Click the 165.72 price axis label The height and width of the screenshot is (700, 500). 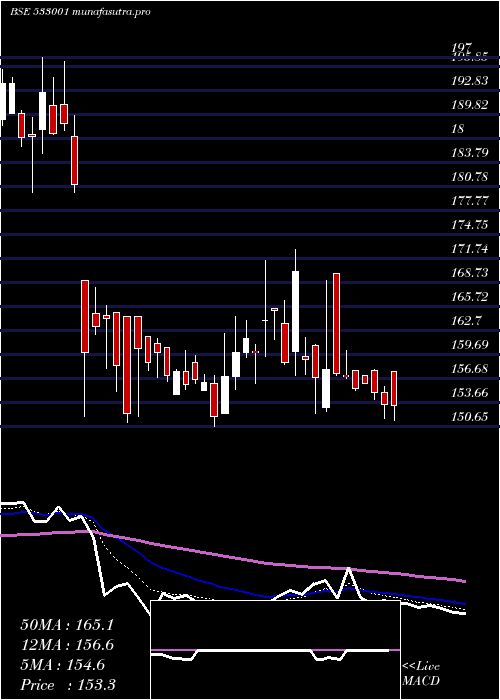[x=470, y=297]
